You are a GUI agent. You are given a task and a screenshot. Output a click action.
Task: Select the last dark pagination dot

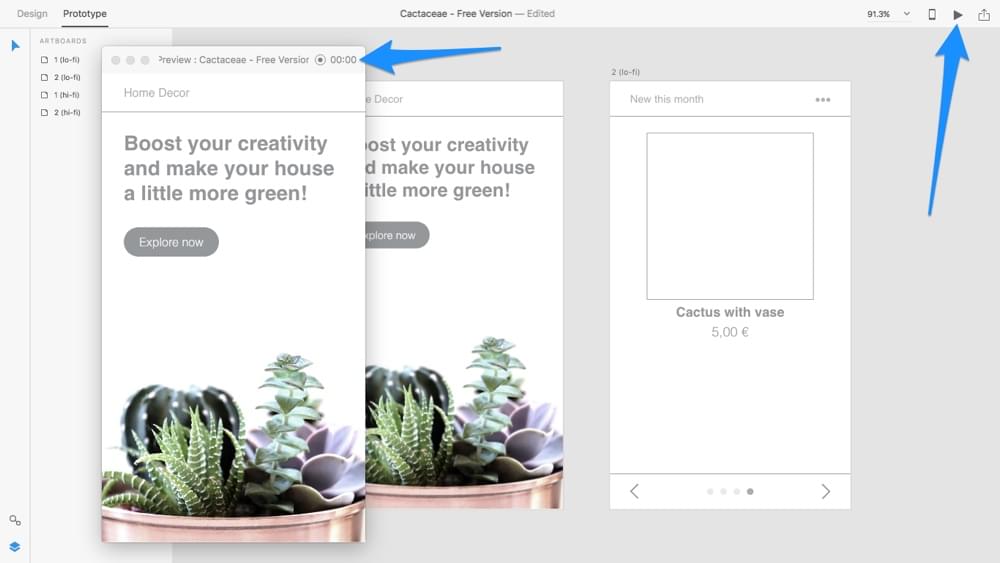point(750,491)
